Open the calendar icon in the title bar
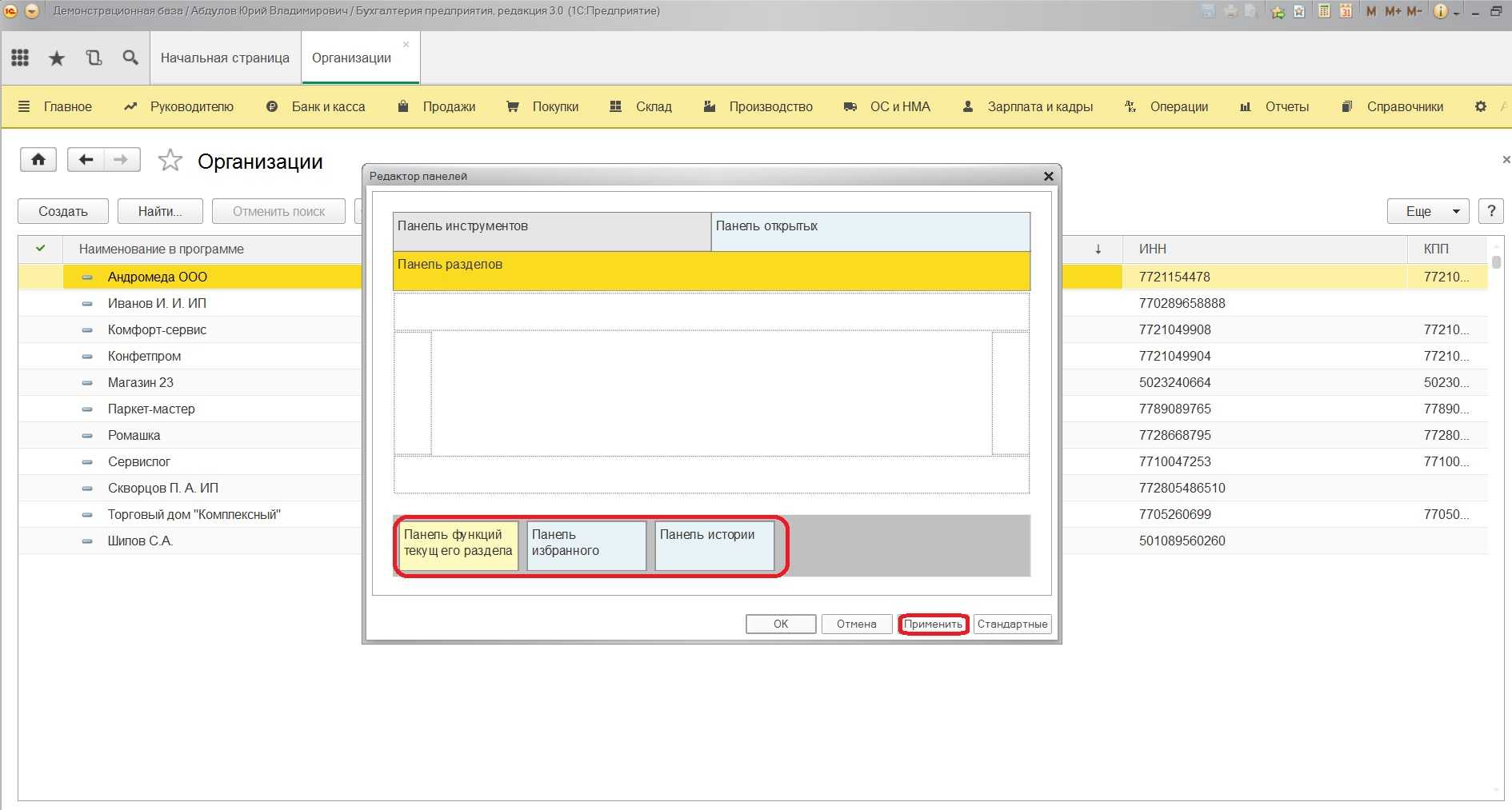1512x810 pixels. [x=1346, y=11]
